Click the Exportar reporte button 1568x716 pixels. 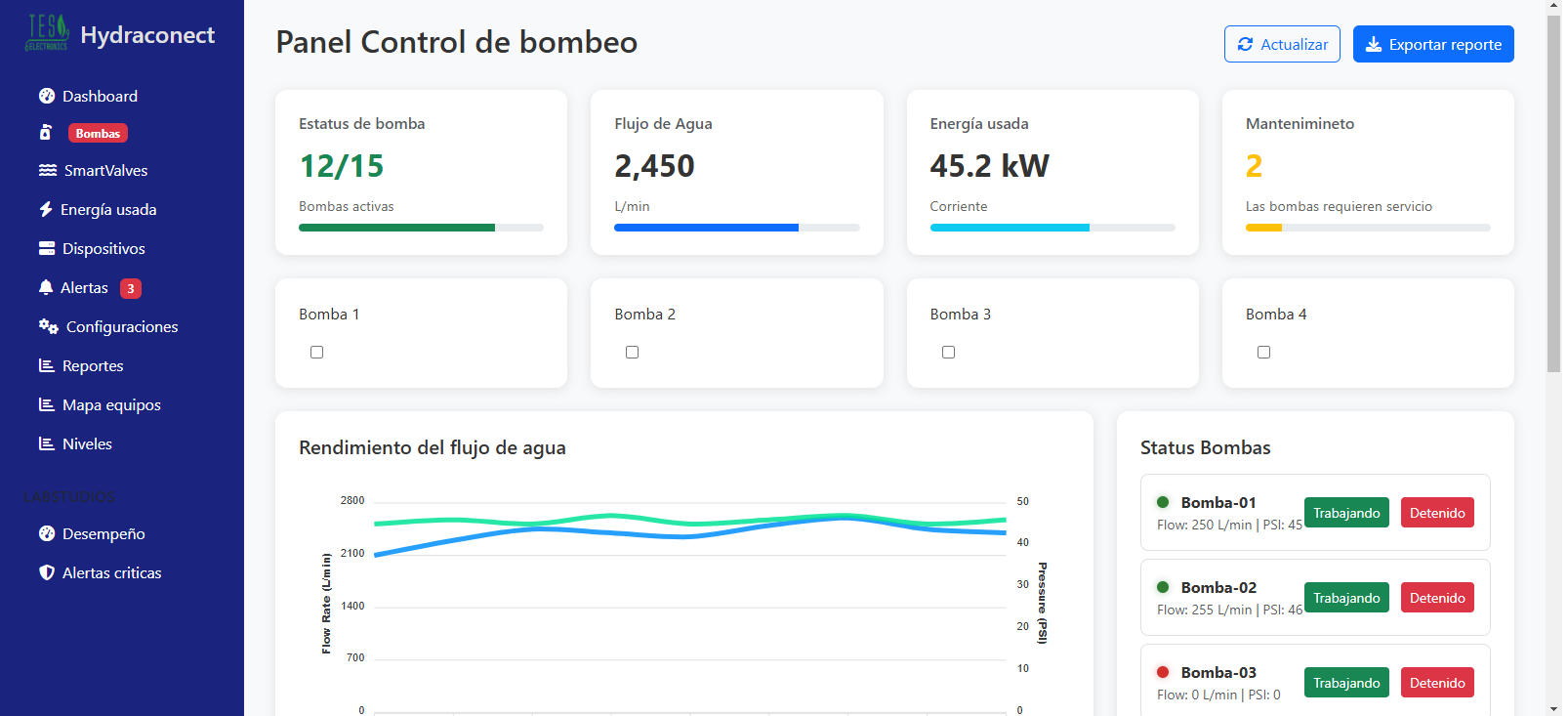click(1432, 44)
